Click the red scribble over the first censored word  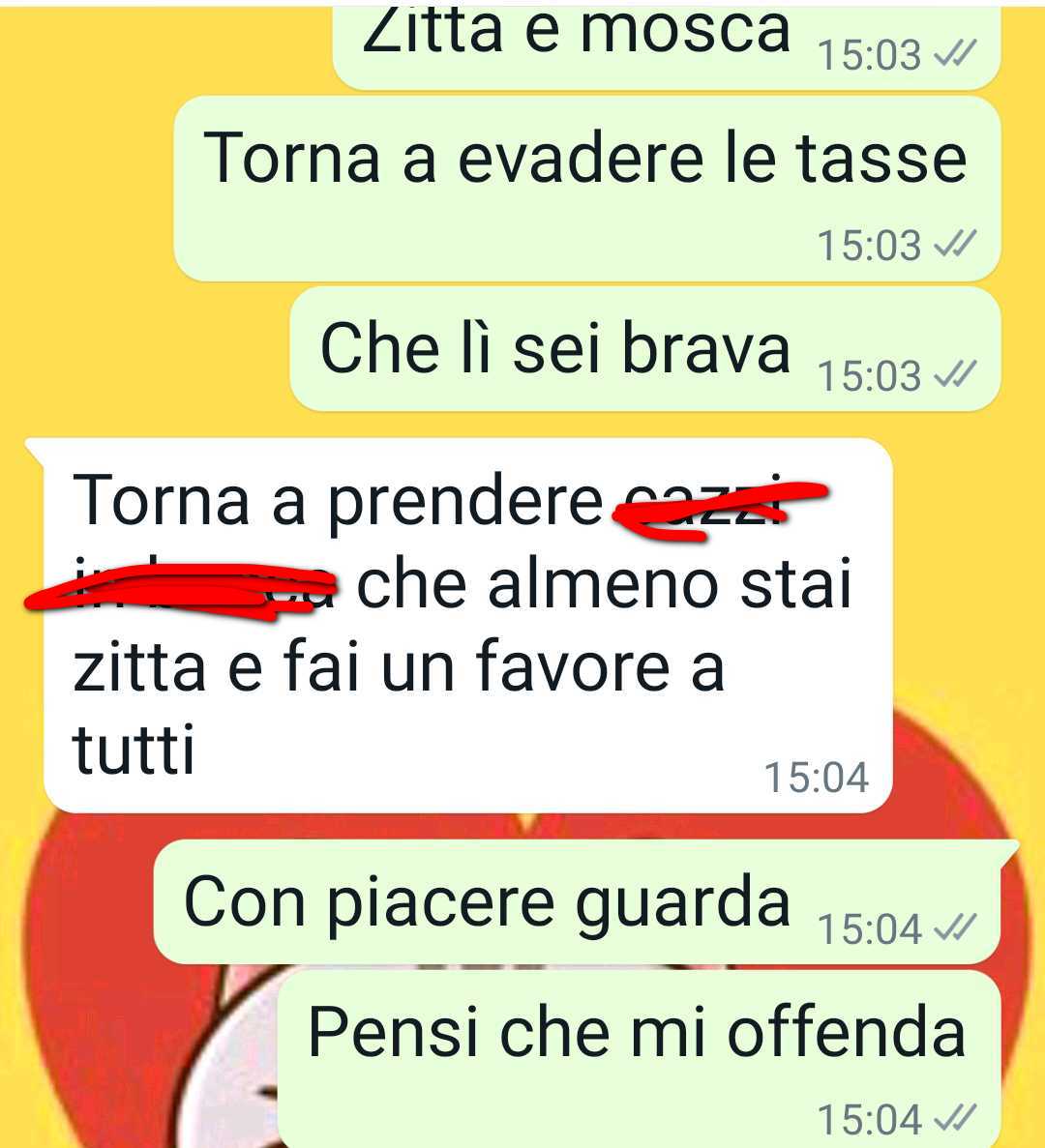click(x=720, y=510)
